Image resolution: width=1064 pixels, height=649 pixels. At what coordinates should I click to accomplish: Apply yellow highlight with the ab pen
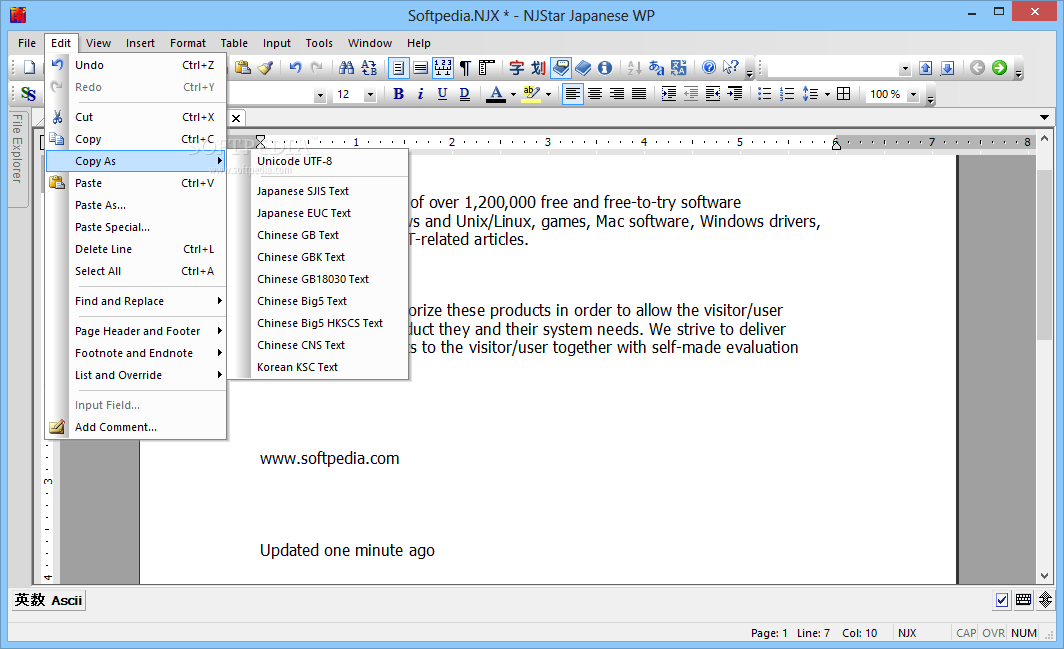click(531, 94)
